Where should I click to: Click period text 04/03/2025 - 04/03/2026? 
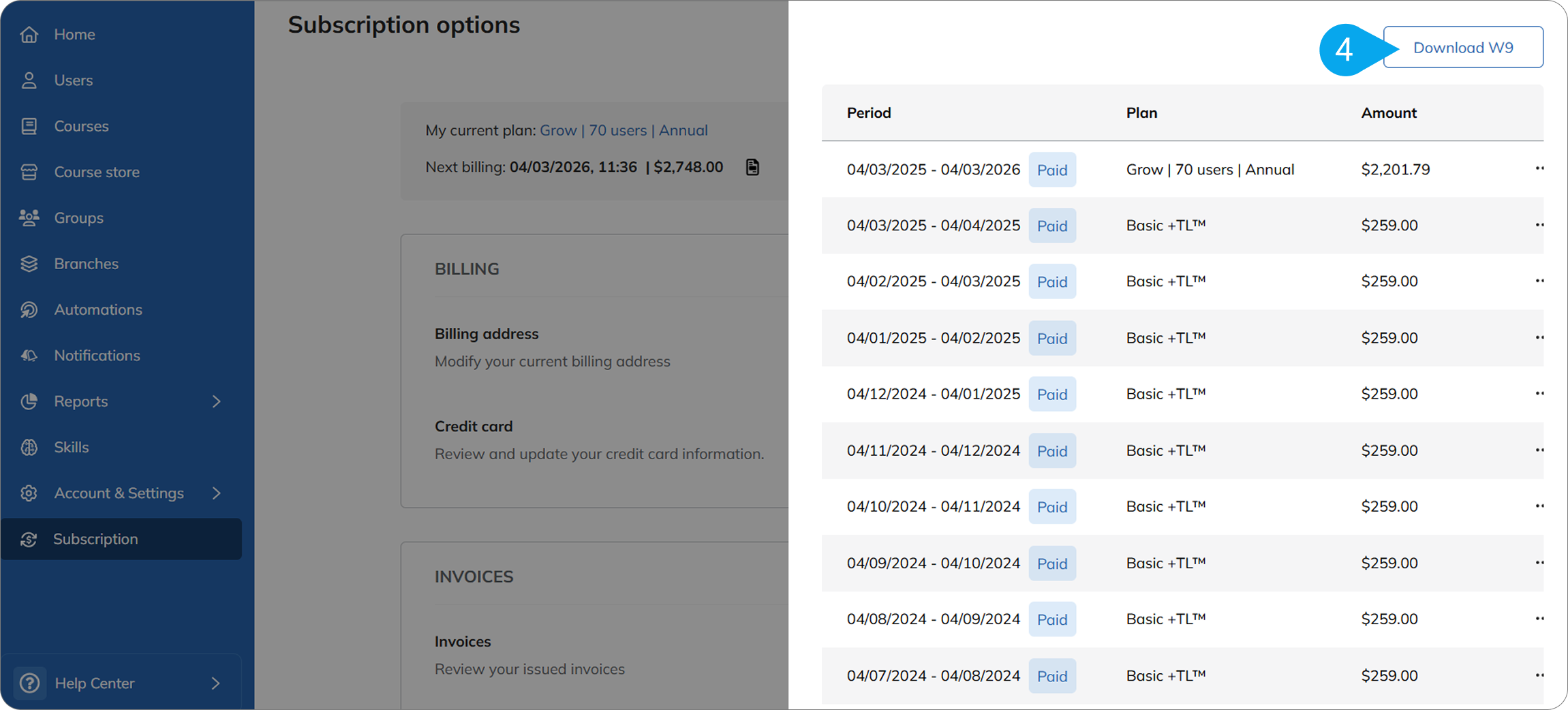click(933, 170)
